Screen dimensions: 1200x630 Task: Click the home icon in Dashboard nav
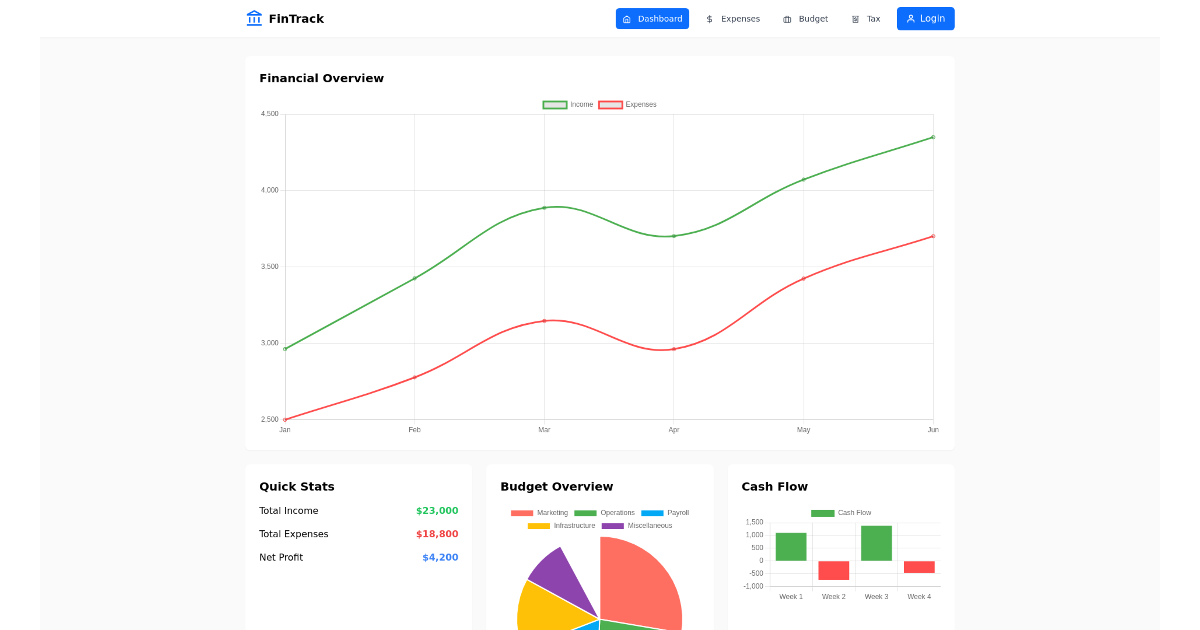click(x=626, y=18)
